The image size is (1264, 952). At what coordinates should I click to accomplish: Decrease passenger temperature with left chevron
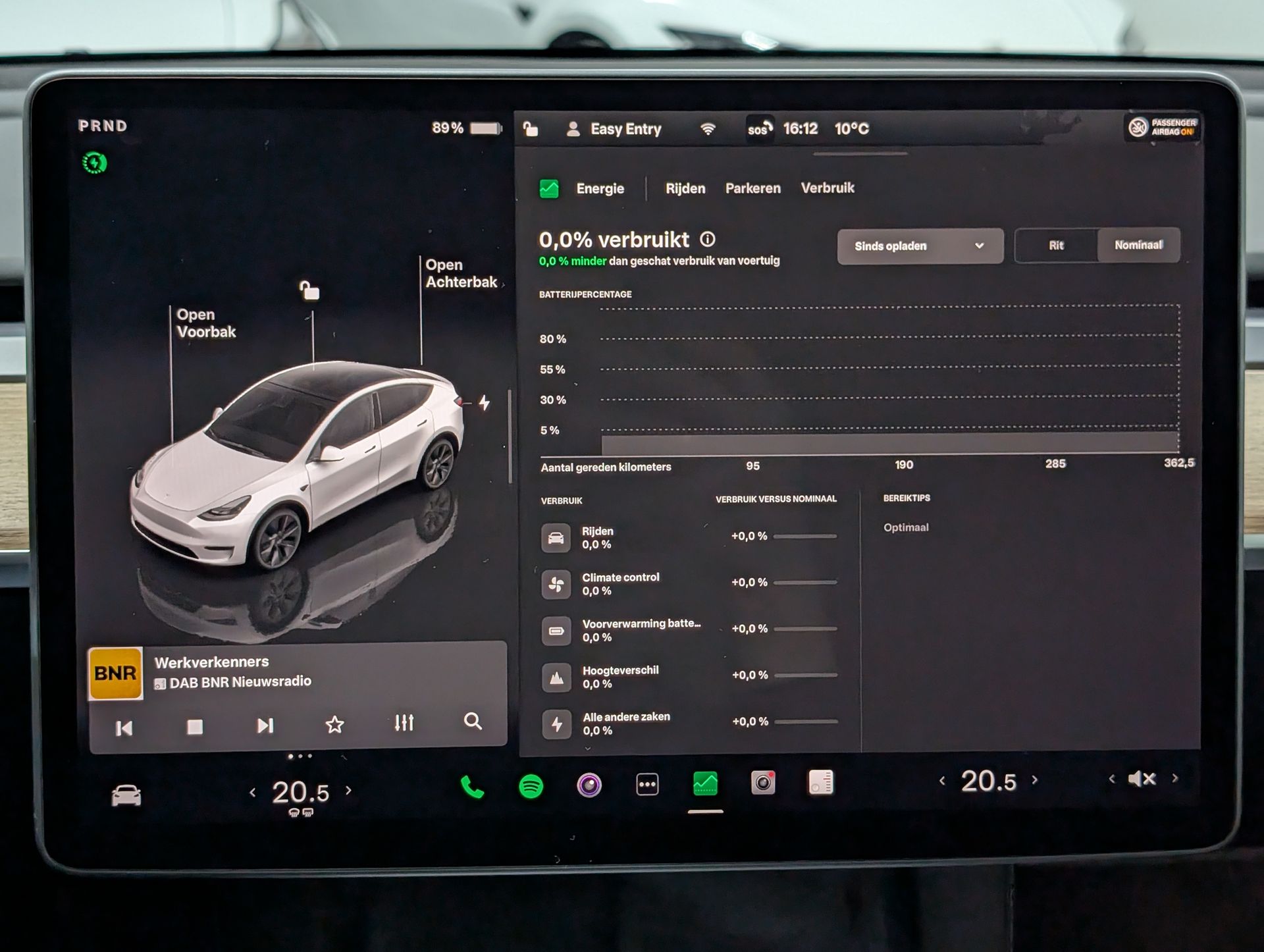pos(942,781)
